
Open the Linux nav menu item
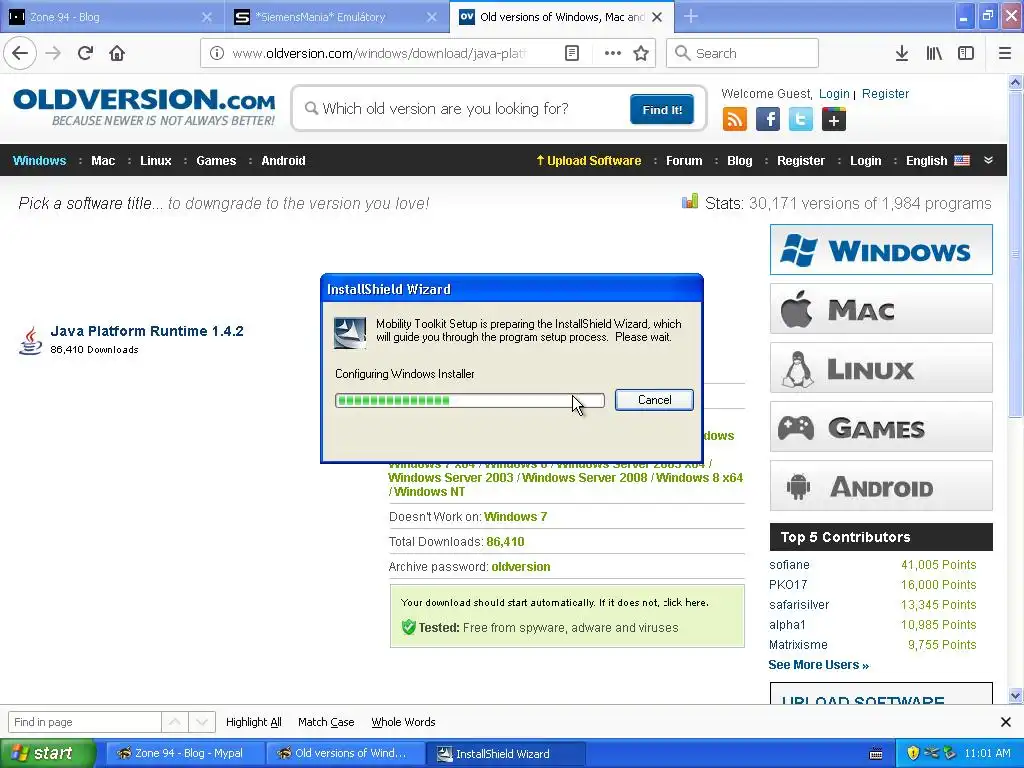[x=155, y=161]
